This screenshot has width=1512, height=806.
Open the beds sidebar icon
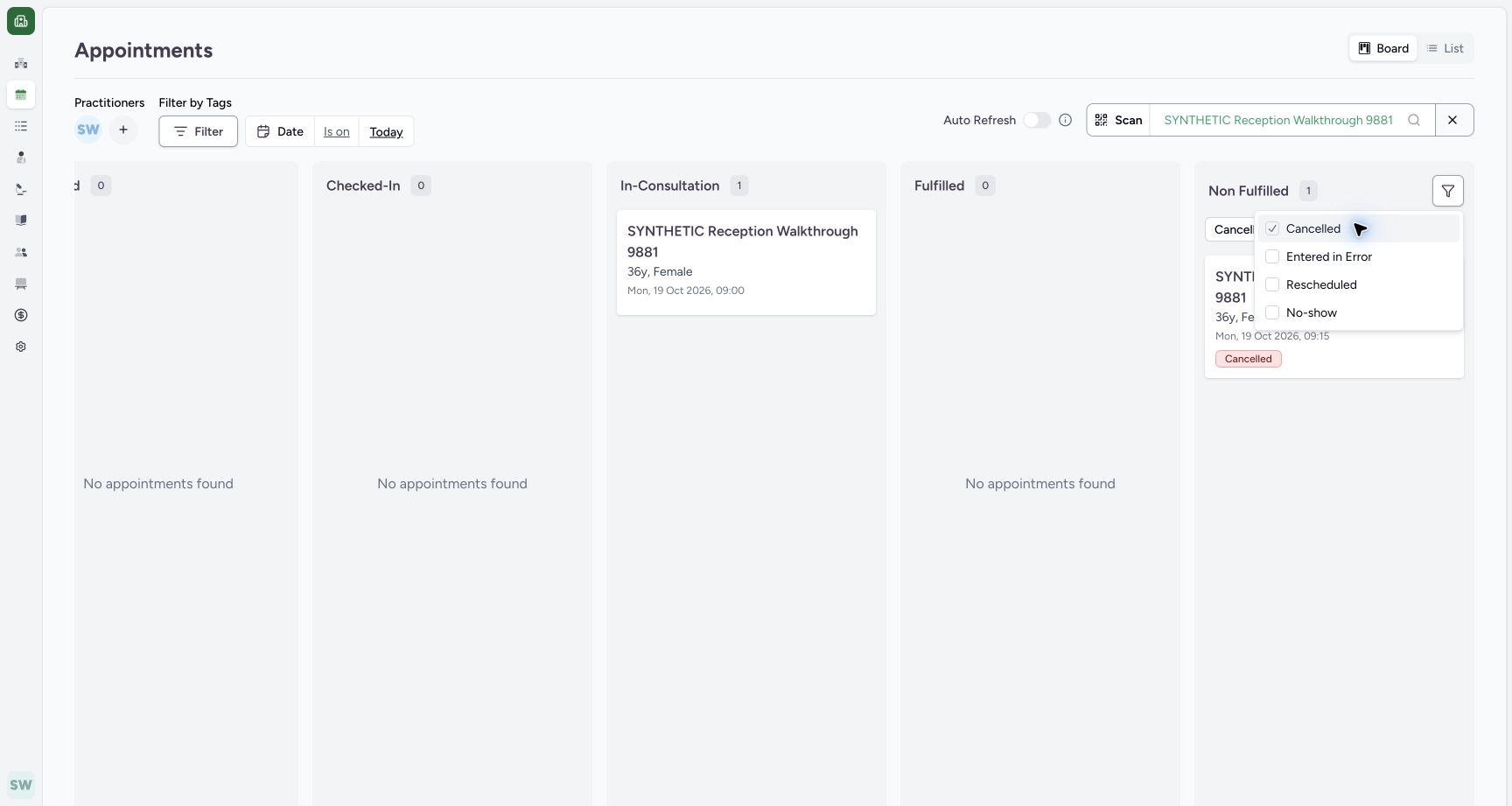tap(21, 284)
